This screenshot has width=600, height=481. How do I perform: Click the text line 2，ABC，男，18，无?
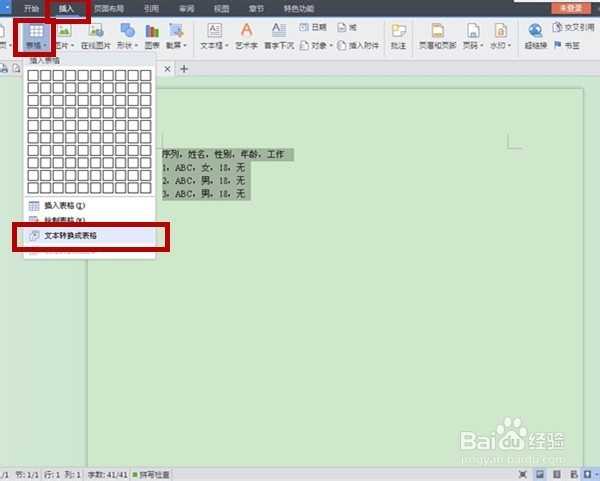click(204, 181)
